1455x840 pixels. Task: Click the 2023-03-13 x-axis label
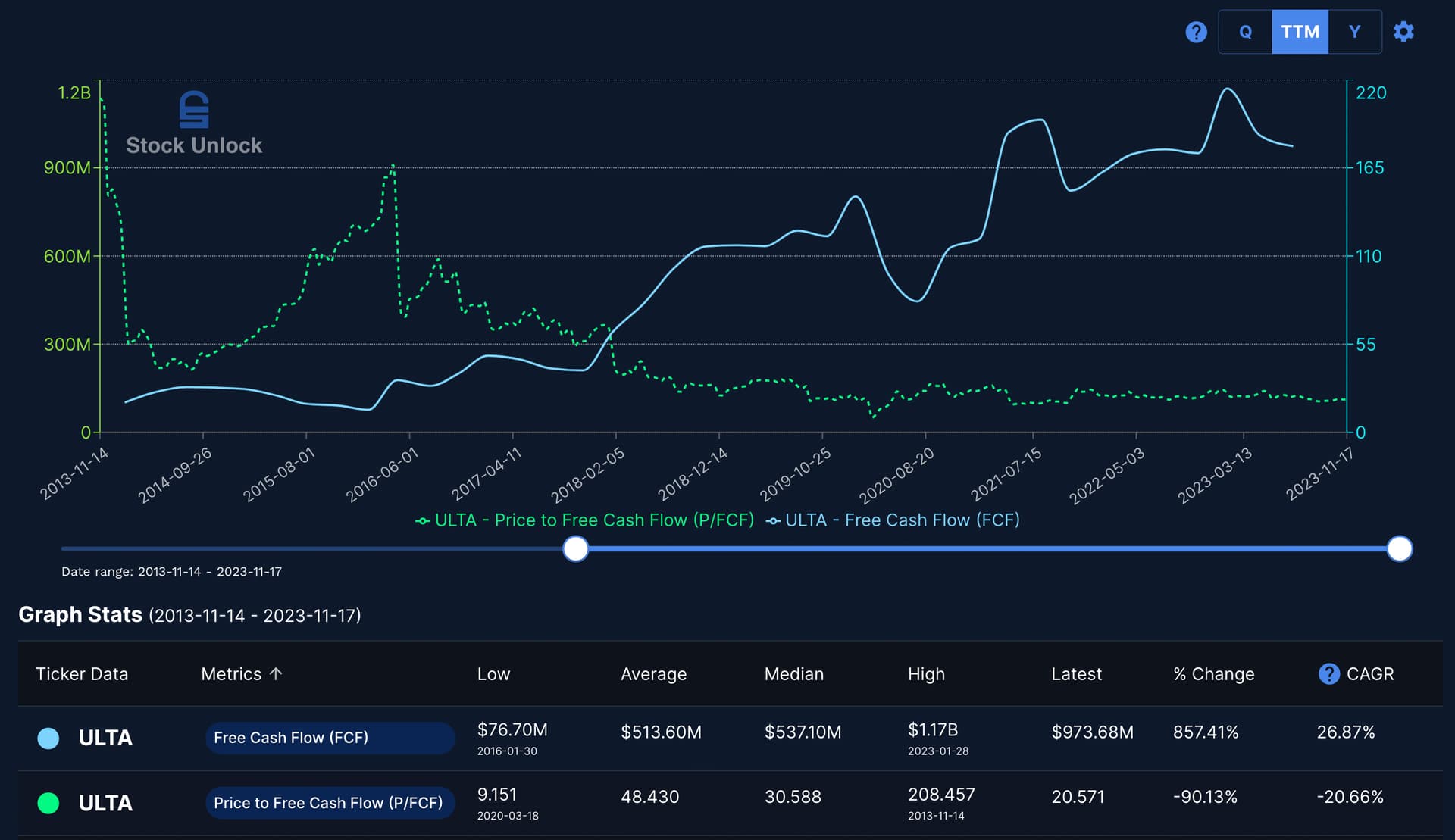click(x=1214, y=475)
